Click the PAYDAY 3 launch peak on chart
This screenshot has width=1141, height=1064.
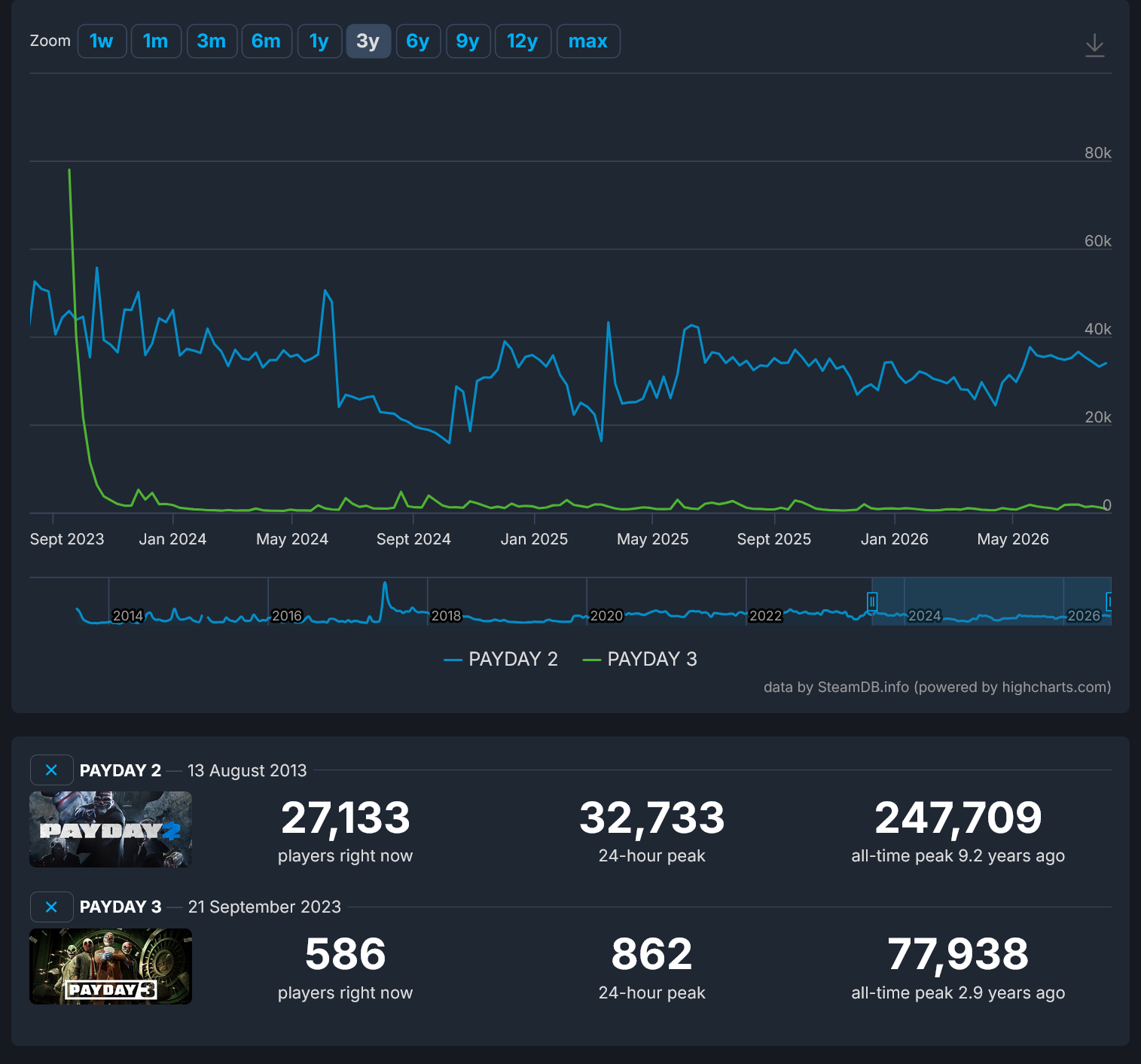[69, 170]
